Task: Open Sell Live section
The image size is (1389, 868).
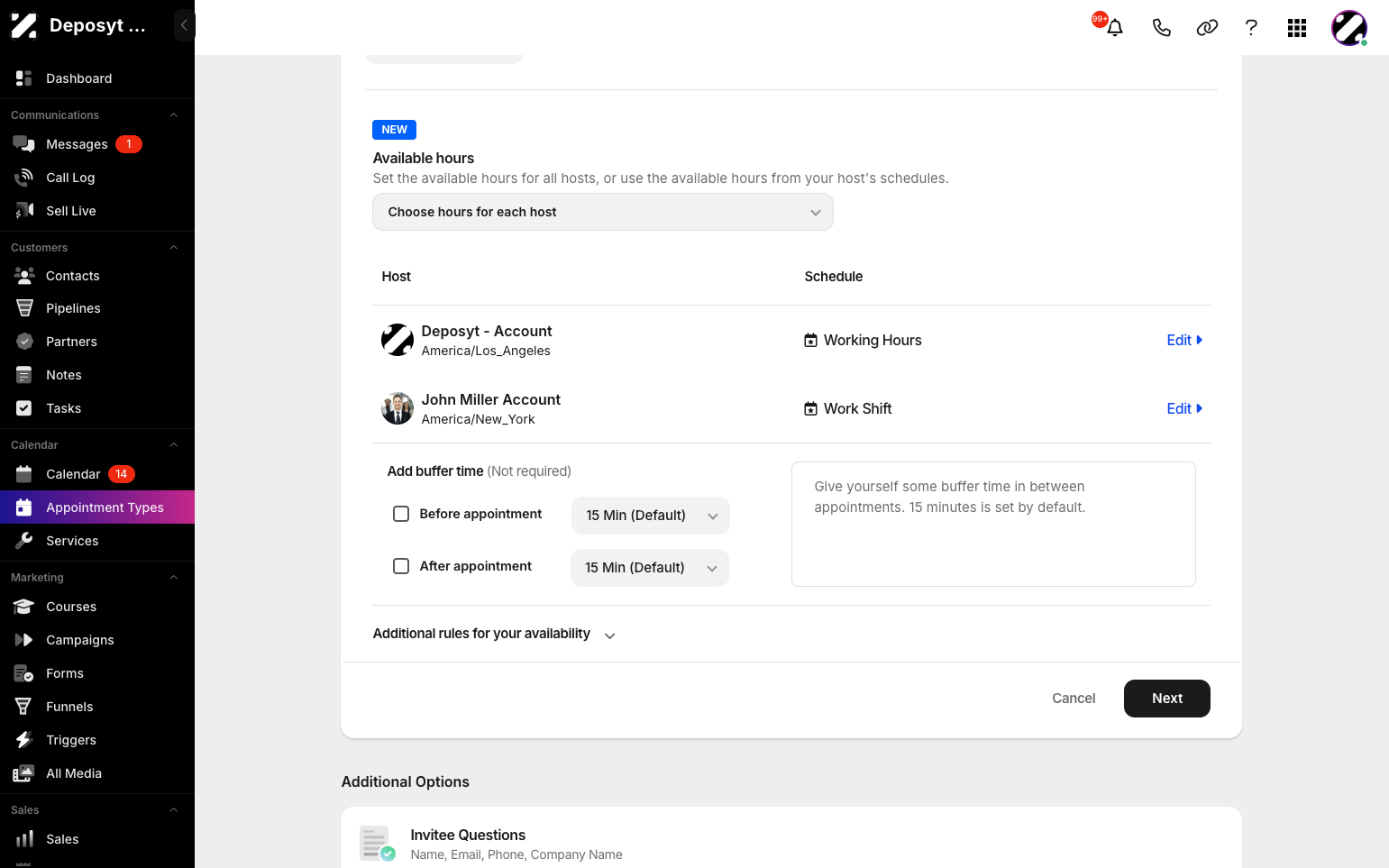Action: (97, 211)
